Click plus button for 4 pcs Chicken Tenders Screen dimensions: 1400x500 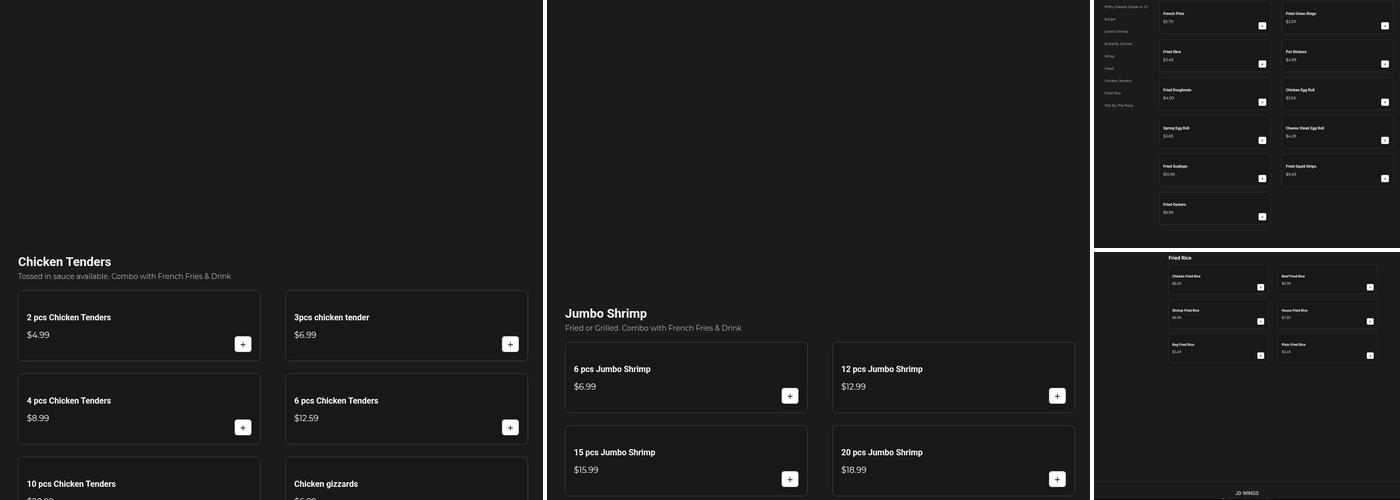(x=243, y=427)
